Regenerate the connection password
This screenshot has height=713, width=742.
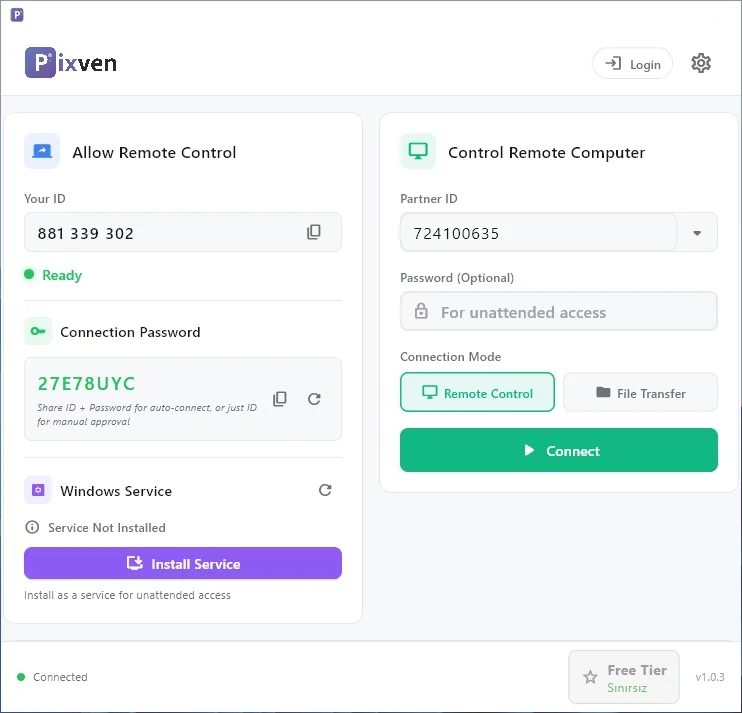click(314, 399)
